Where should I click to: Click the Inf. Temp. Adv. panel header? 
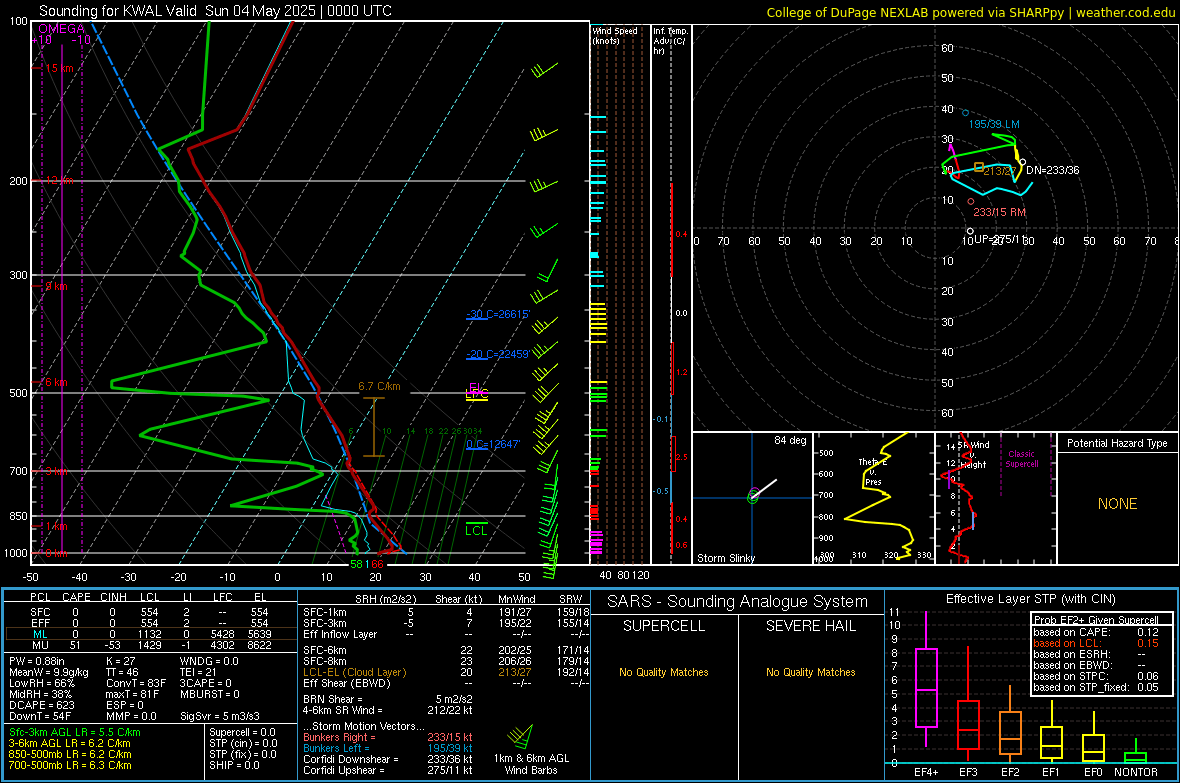[x=669, y=41]
